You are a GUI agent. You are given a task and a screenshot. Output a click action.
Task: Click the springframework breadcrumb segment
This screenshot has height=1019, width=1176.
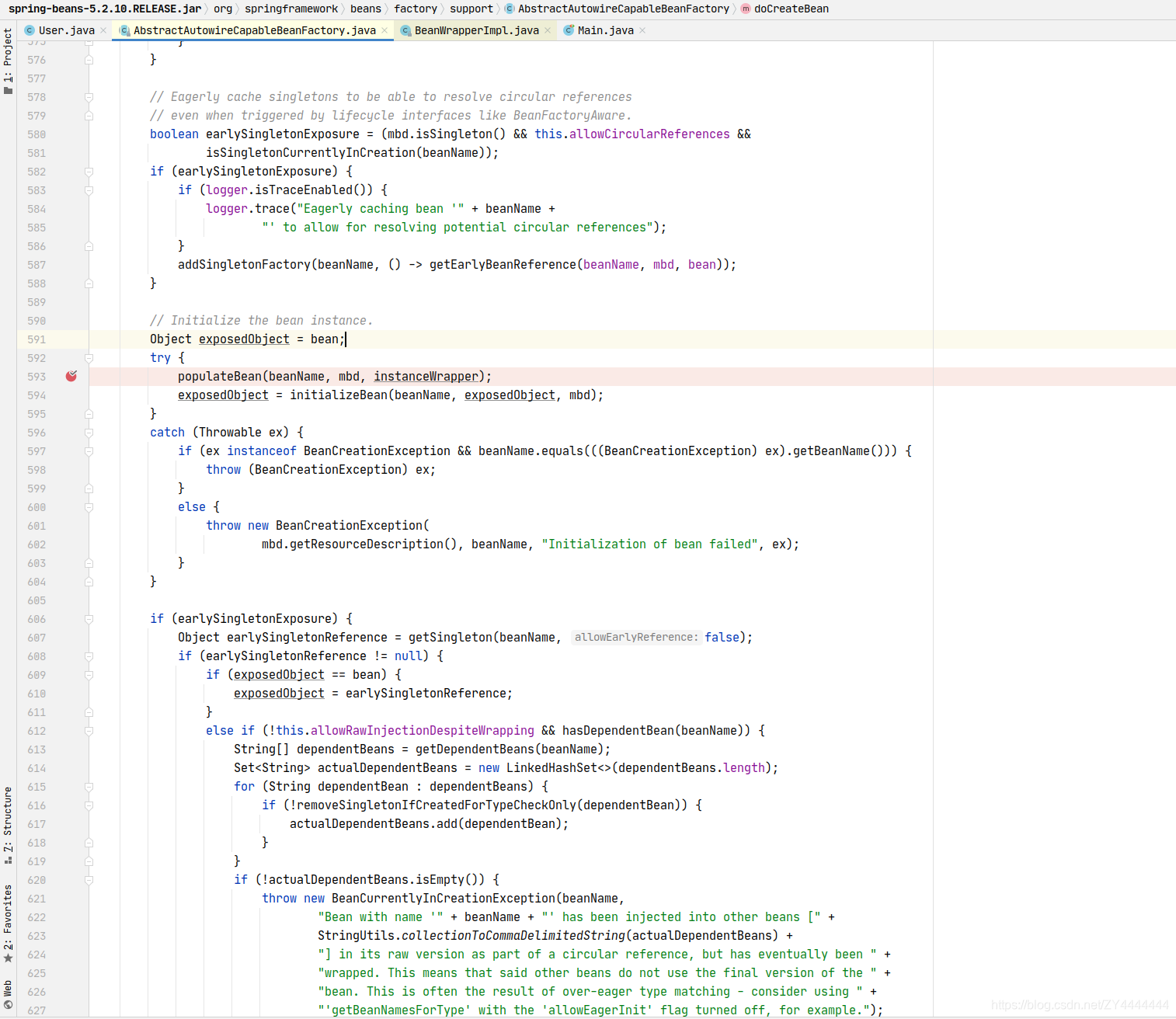pos(291,9)
